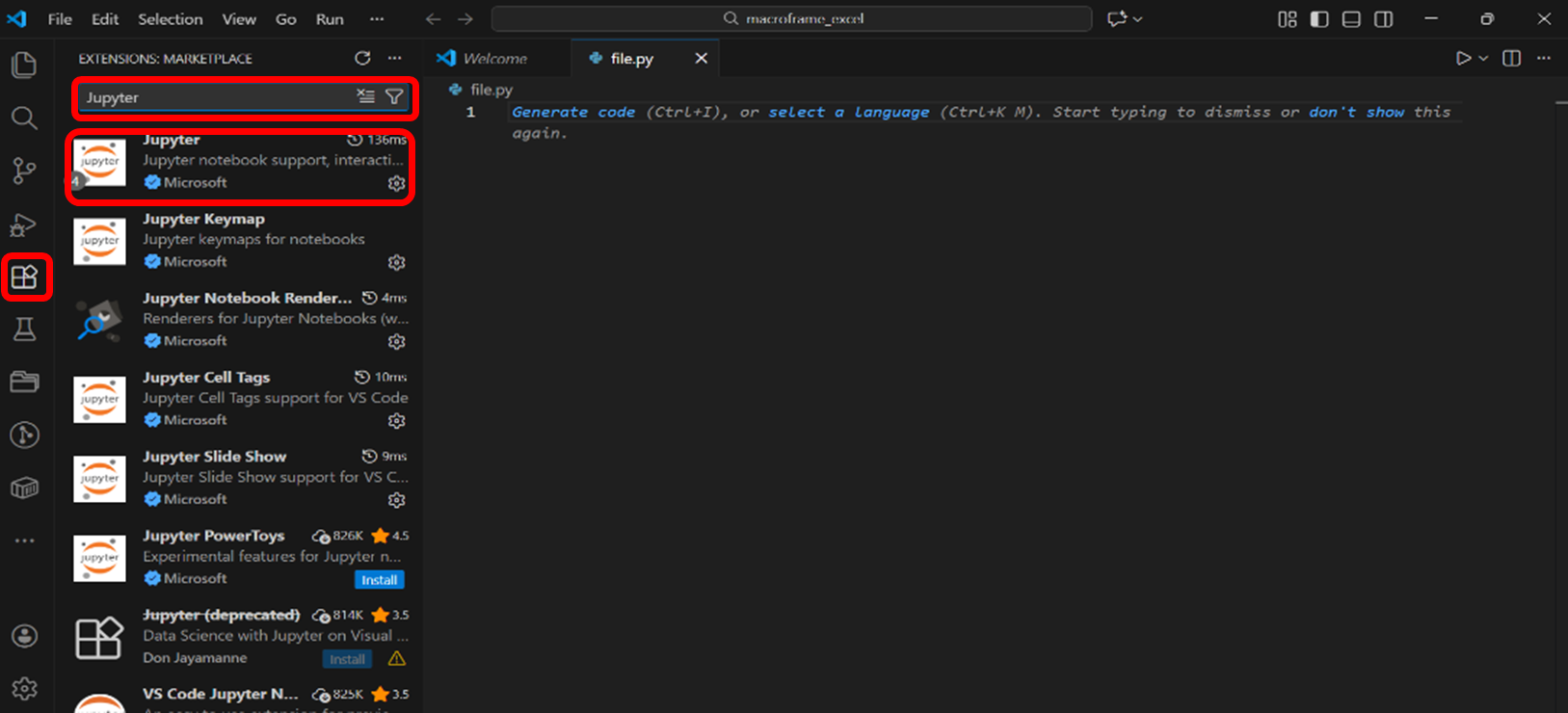This screenshot has width=1568, height=713.
Task: Expand the run button dropdown arrow
Action: [x=1483, y=59]
